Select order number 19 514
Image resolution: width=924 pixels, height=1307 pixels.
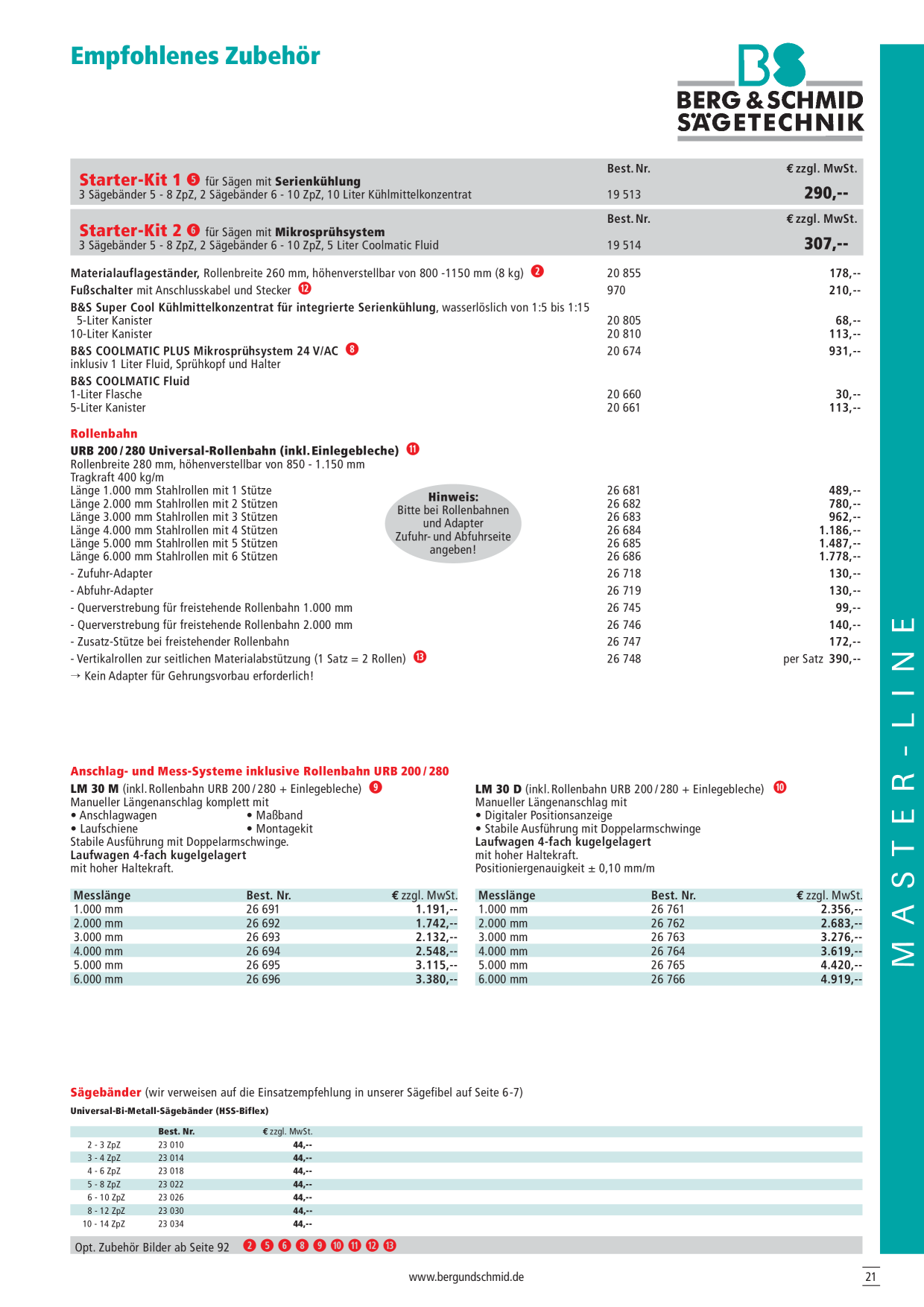pyautogui.click(x=624, y=245)
